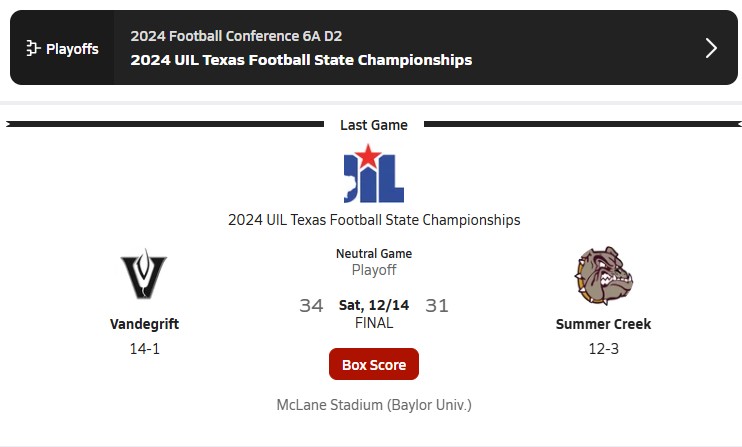Expand the playoffs banner right chevron

(x=711, y=48)
